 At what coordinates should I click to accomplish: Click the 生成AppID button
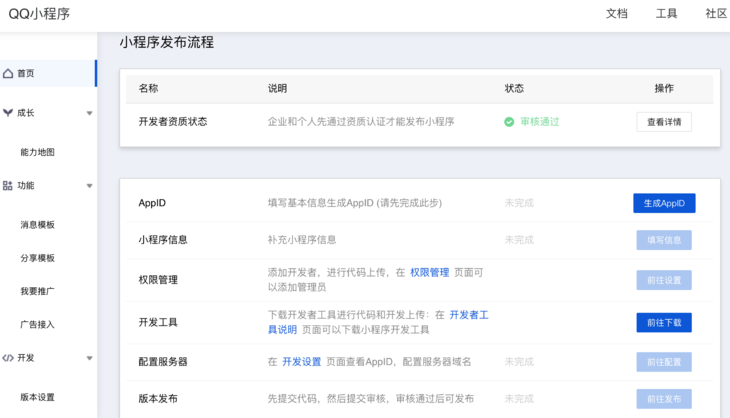(664, 203)
